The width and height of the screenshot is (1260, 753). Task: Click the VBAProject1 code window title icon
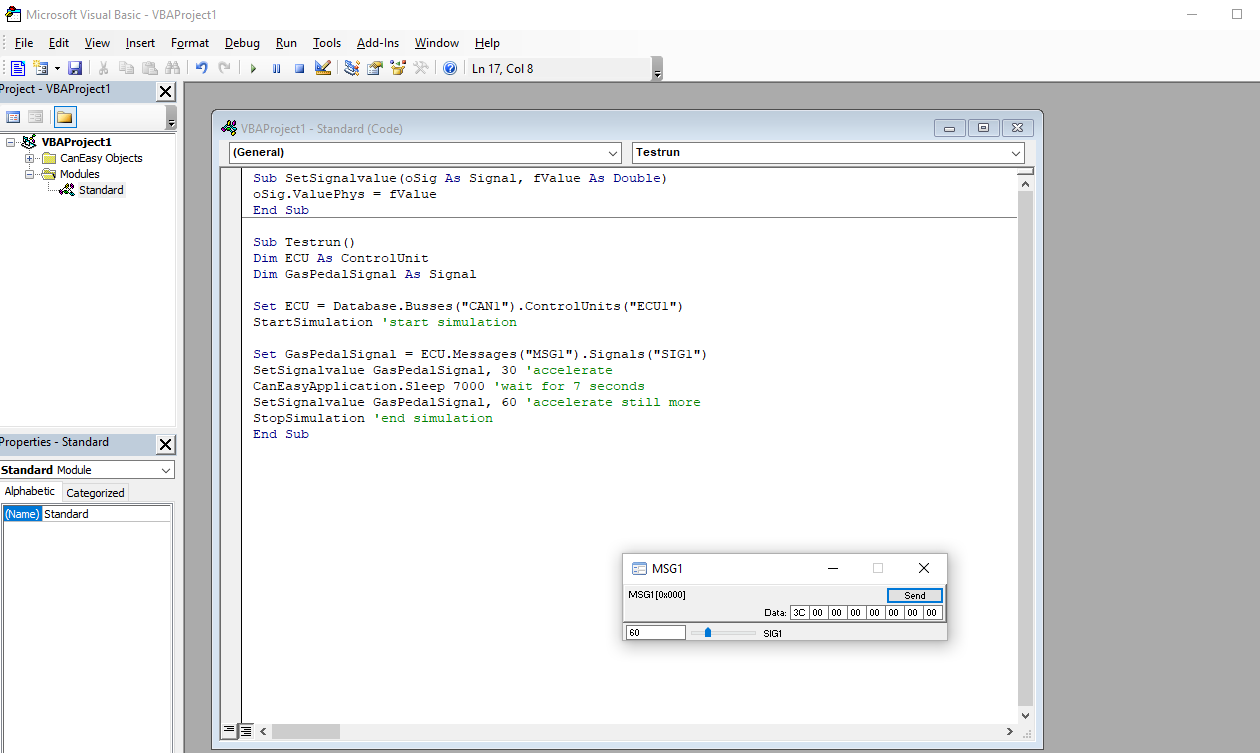[229, 128]
